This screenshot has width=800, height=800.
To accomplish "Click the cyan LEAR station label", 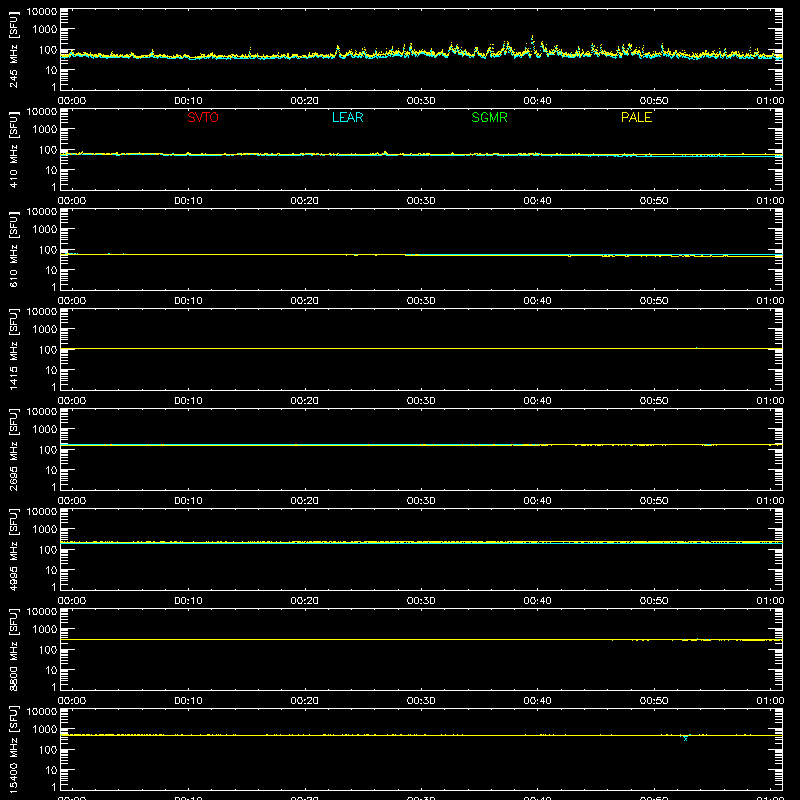I will 347,117.
